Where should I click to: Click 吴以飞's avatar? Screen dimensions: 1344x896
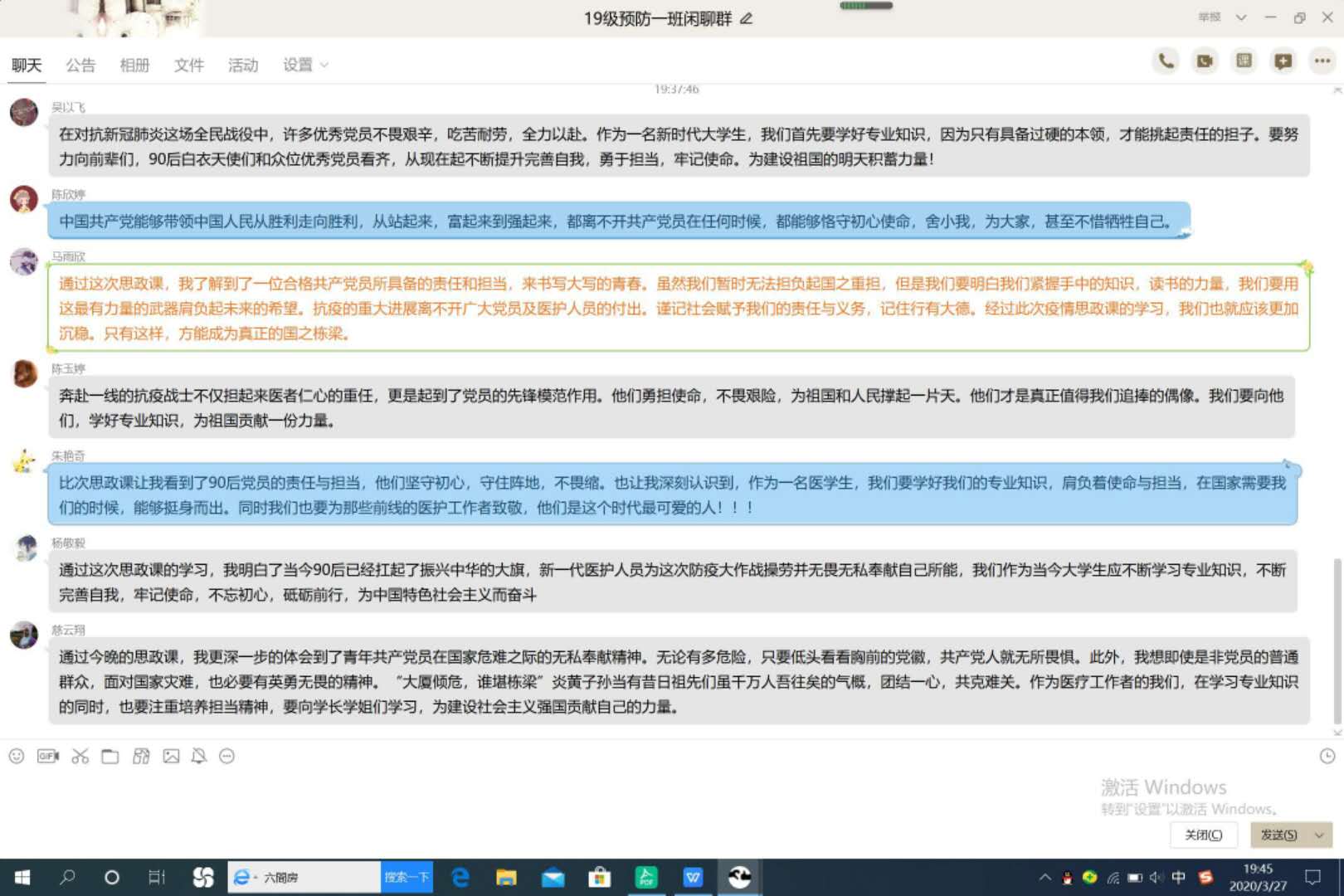coord(24,112)
